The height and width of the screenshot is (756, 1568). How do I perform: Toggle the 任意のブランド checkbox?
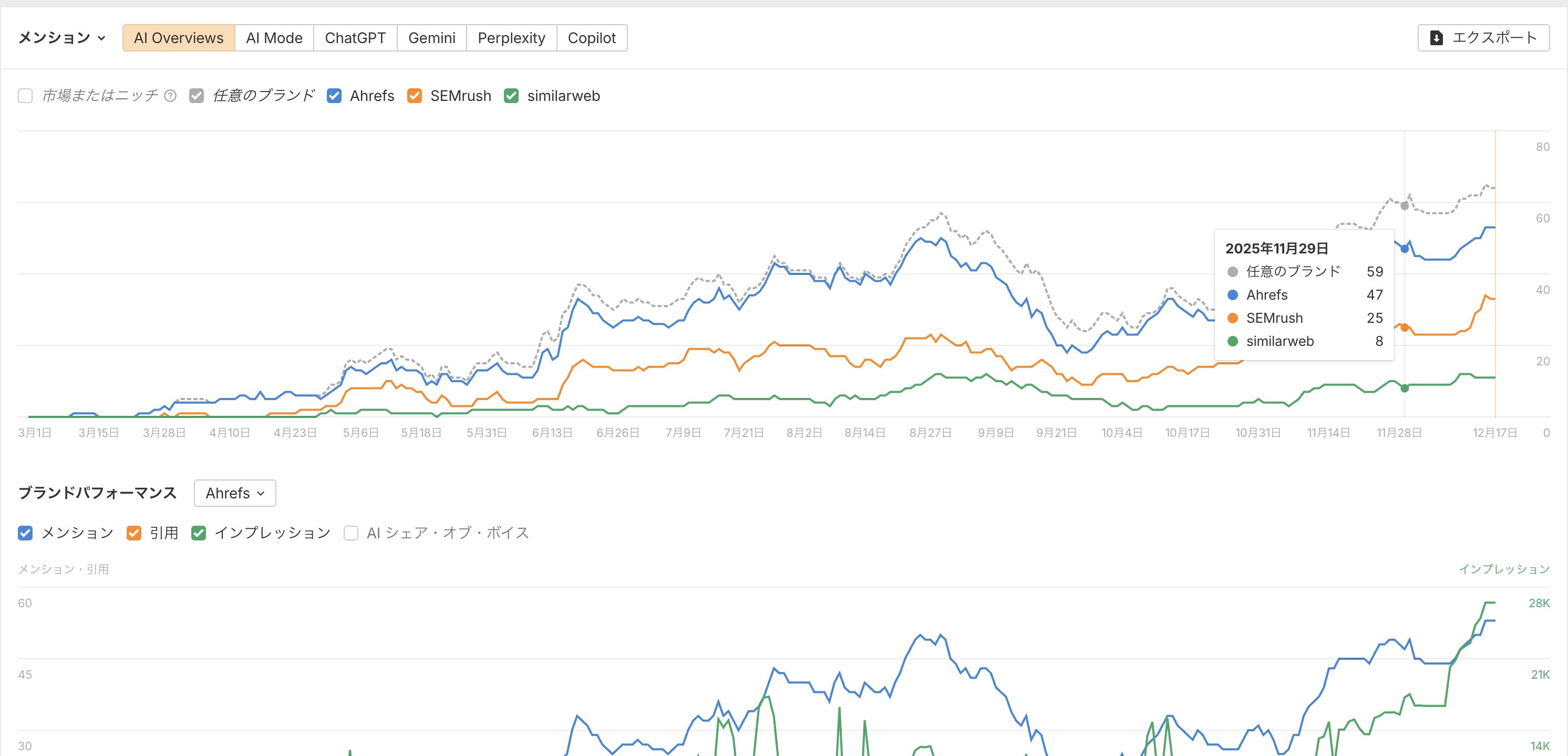196,96
